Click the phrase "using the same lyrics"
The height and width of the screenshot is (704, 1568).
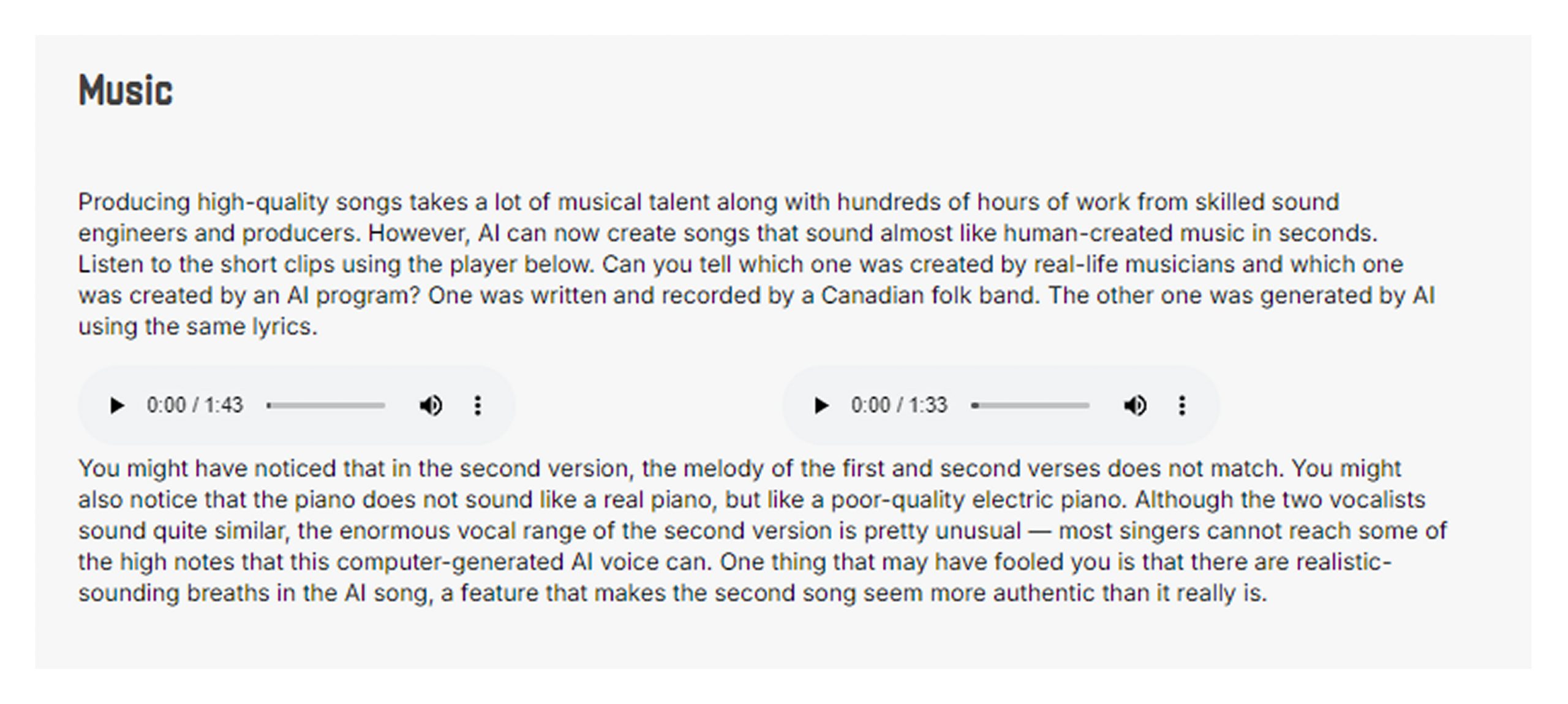click(x=197, y=327)
